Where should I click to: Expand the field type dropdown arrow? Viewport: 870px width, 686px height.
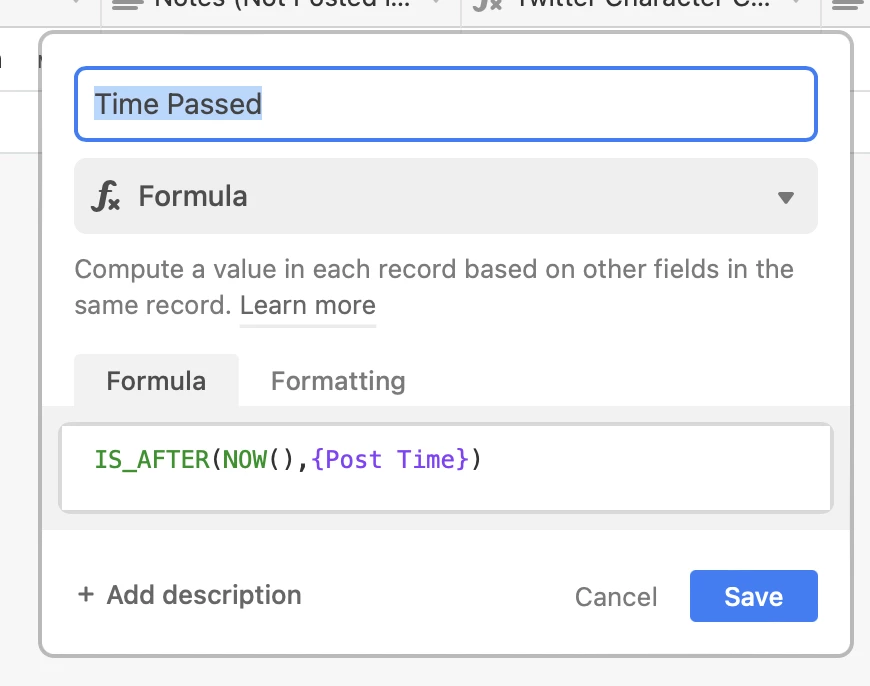pos(786,197)
